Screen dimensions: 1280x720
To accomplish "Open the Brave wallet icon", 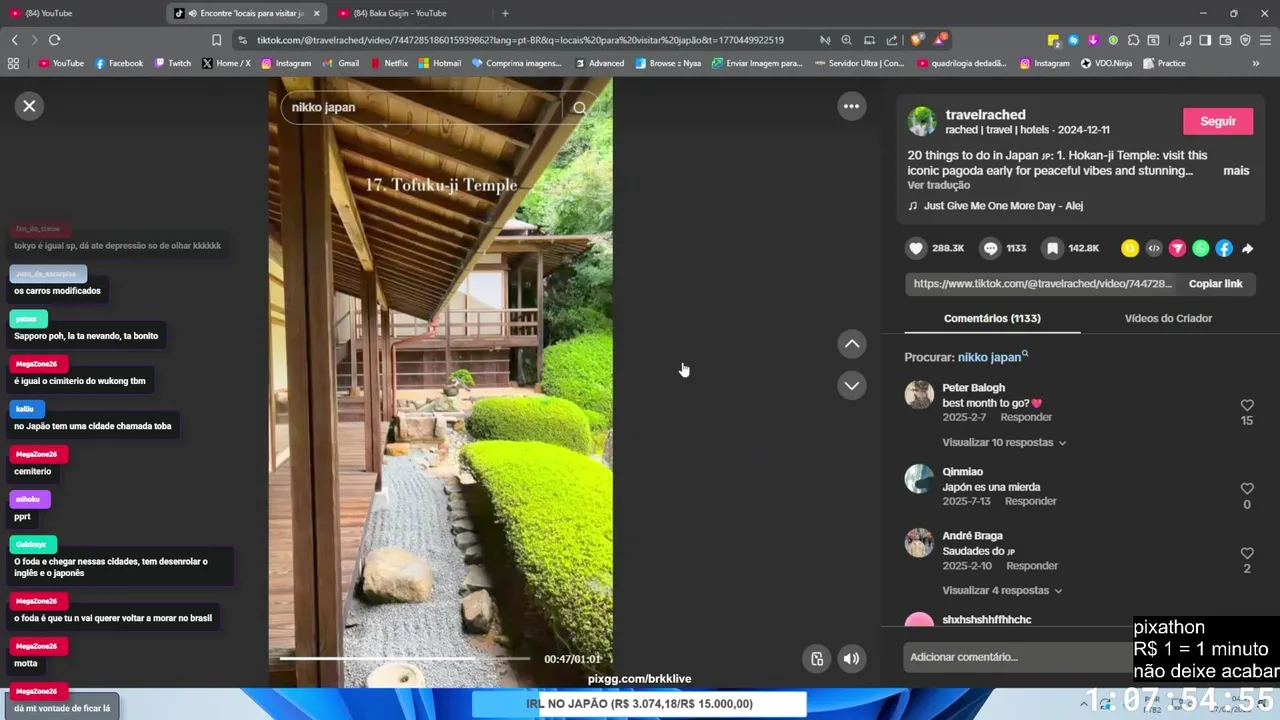I will pos(1225,40).
